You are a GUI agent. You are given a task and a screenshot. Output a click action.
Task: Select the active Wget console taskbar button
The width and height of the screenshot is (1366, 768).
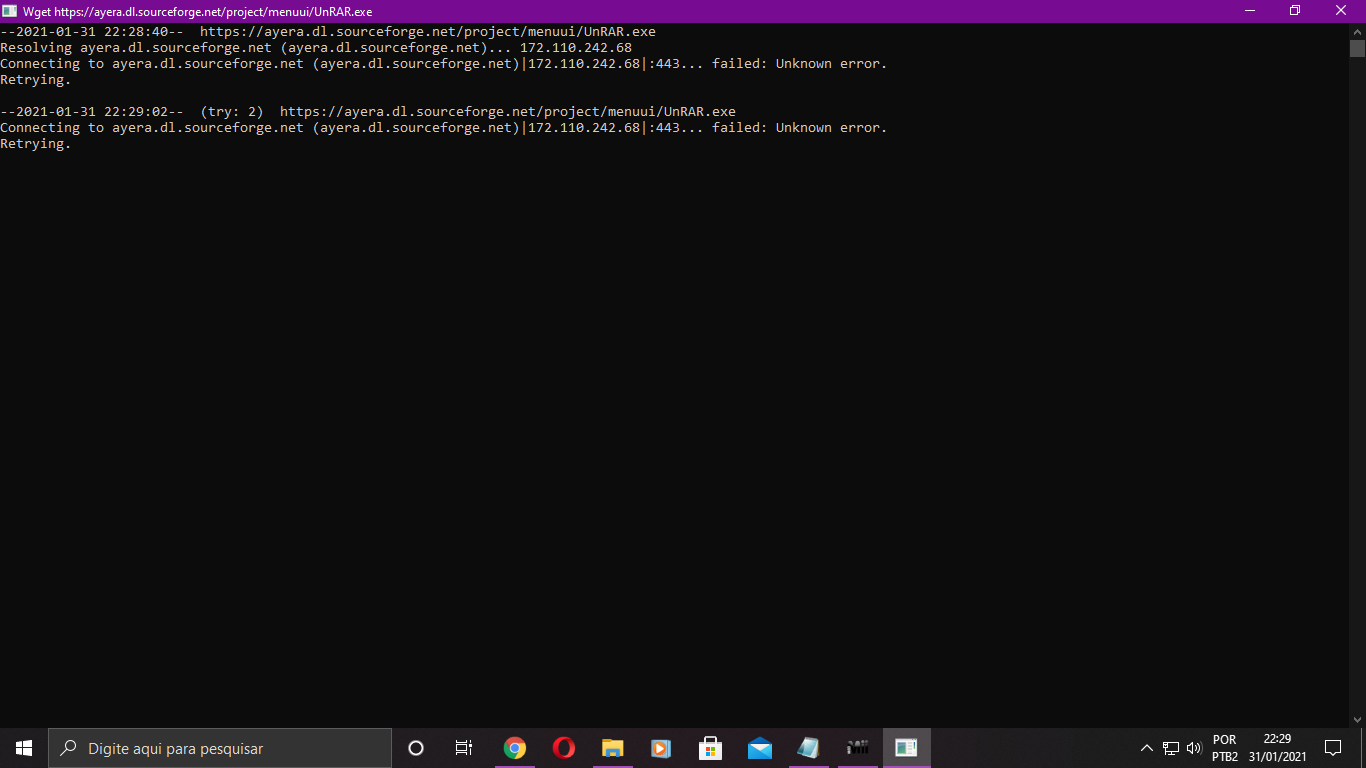tap(906, 748)
